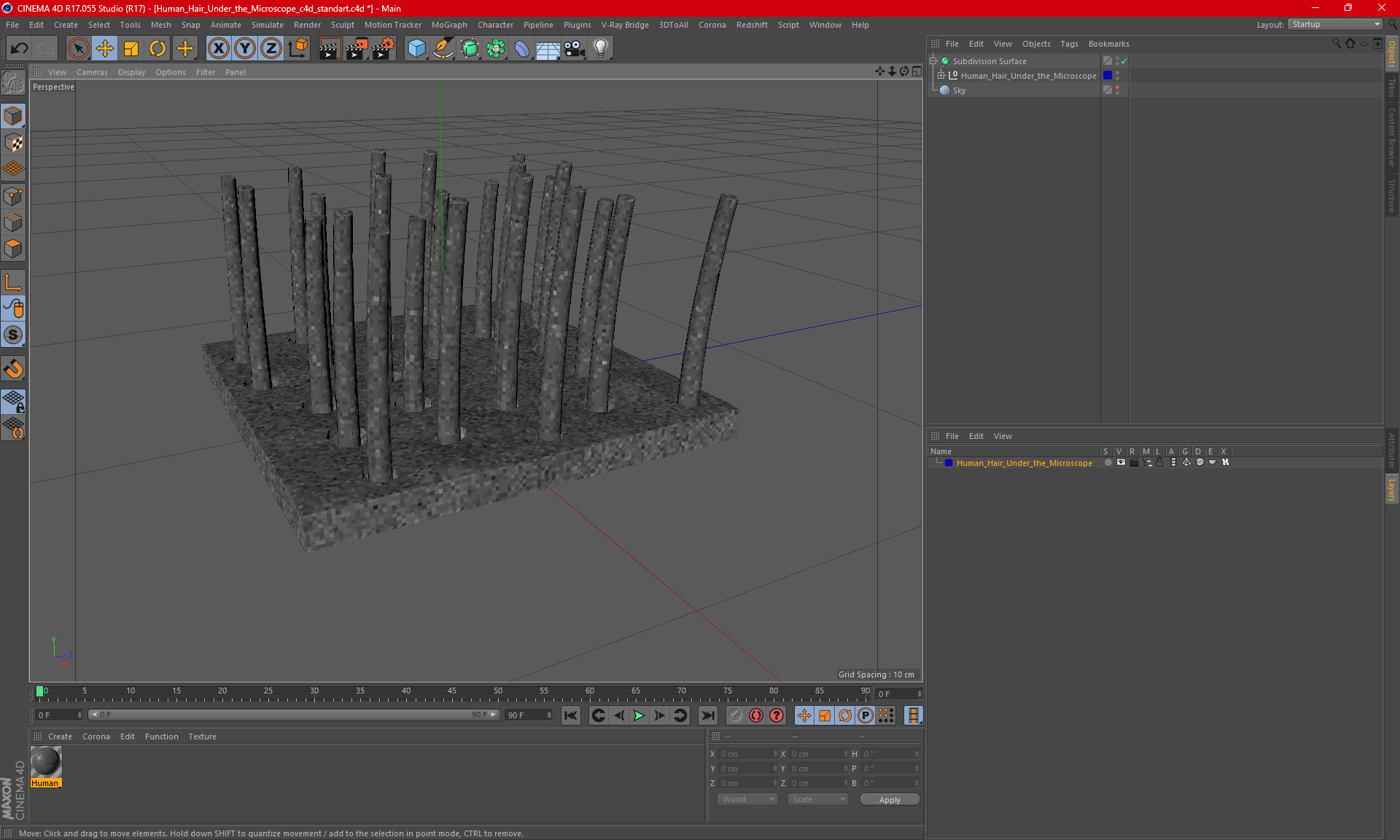Switch to Points mode
The width and height of the screenshot is (1400, 840).
(x=13, y=196)
